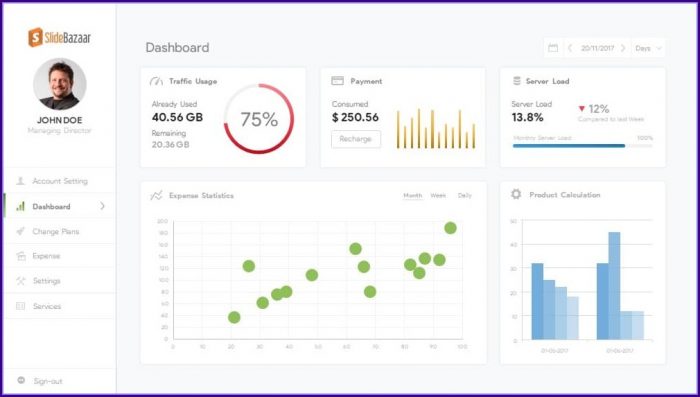Viewport: 700px width, 397px height.
Task: Click the JOHN DOE name text
Action: 59,120
